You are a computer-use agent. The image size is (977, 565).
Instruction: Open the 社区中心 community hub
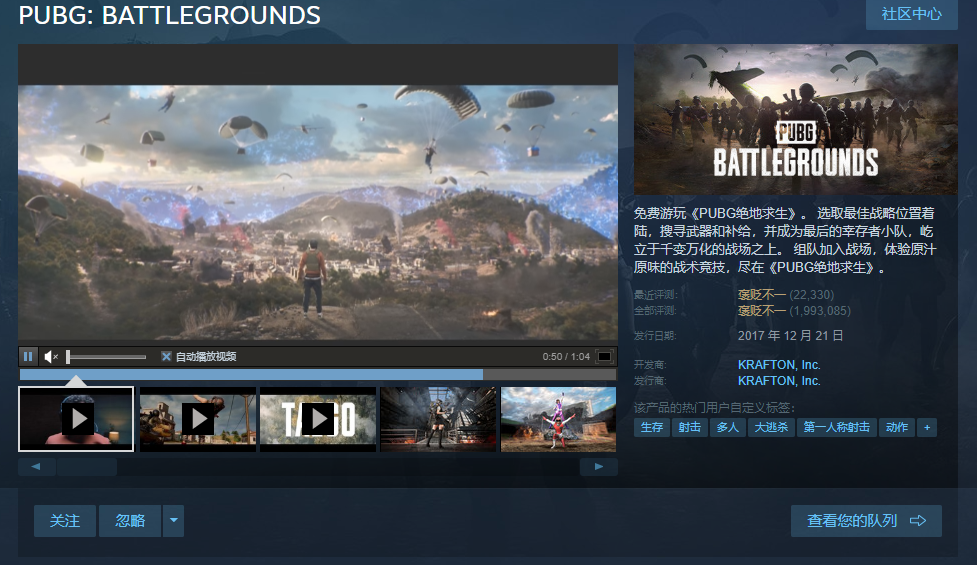coord(912,14)
